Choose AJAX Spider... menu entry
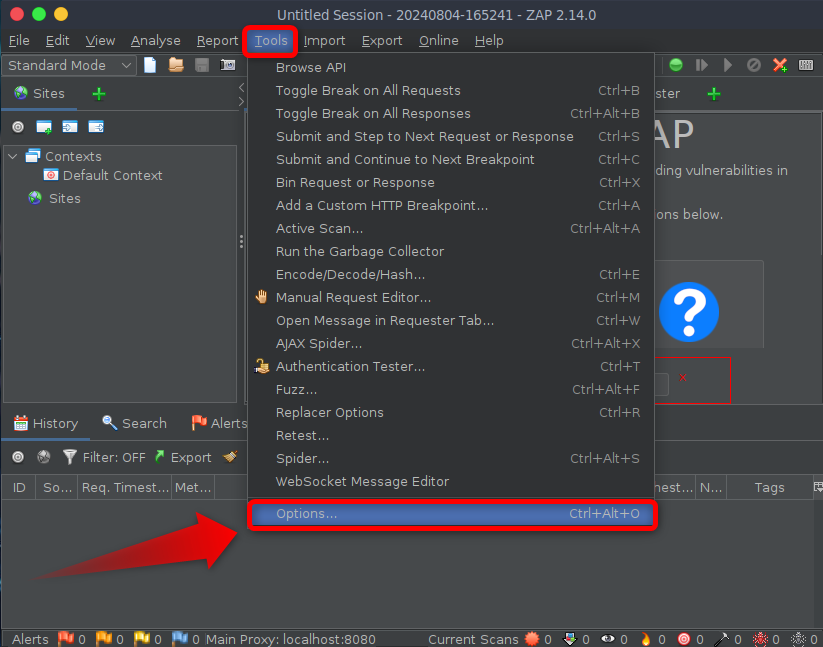This screenshot has height=647, width=823. point(451,344)
